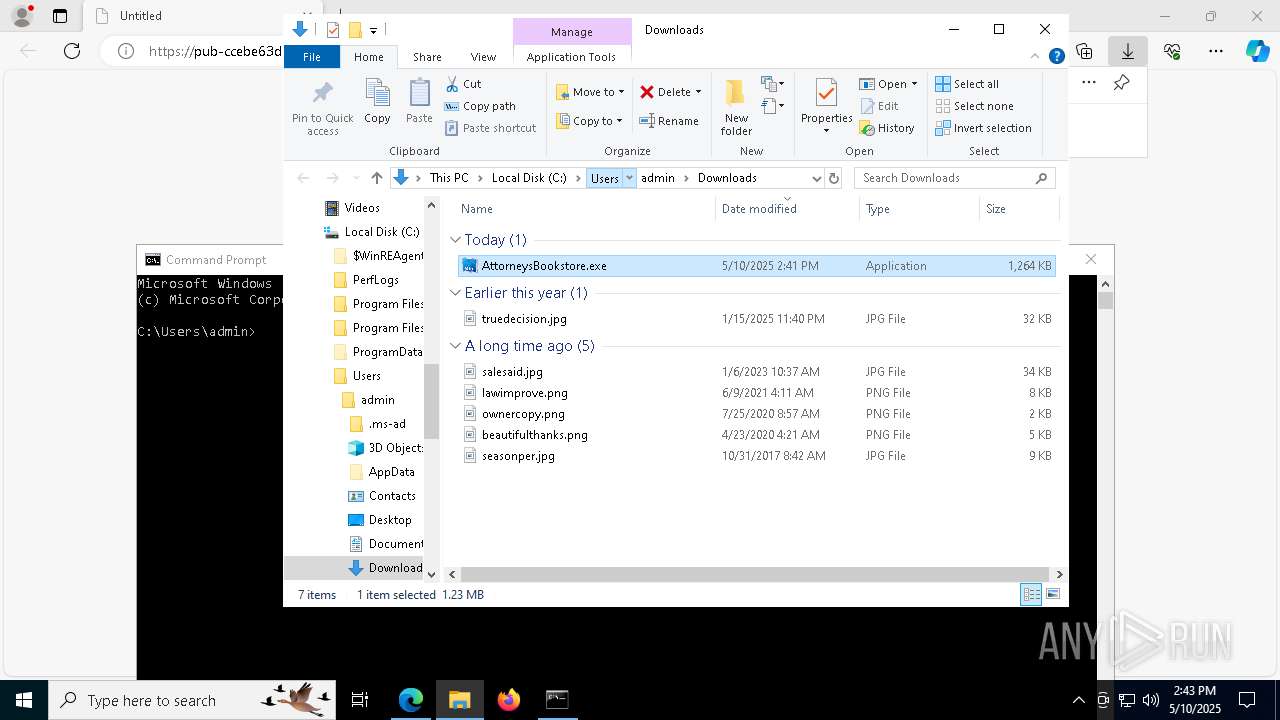Switch to the View tab
This screenshot has height=720, width=1280.
pyautogui.click(x=483, y=57)
